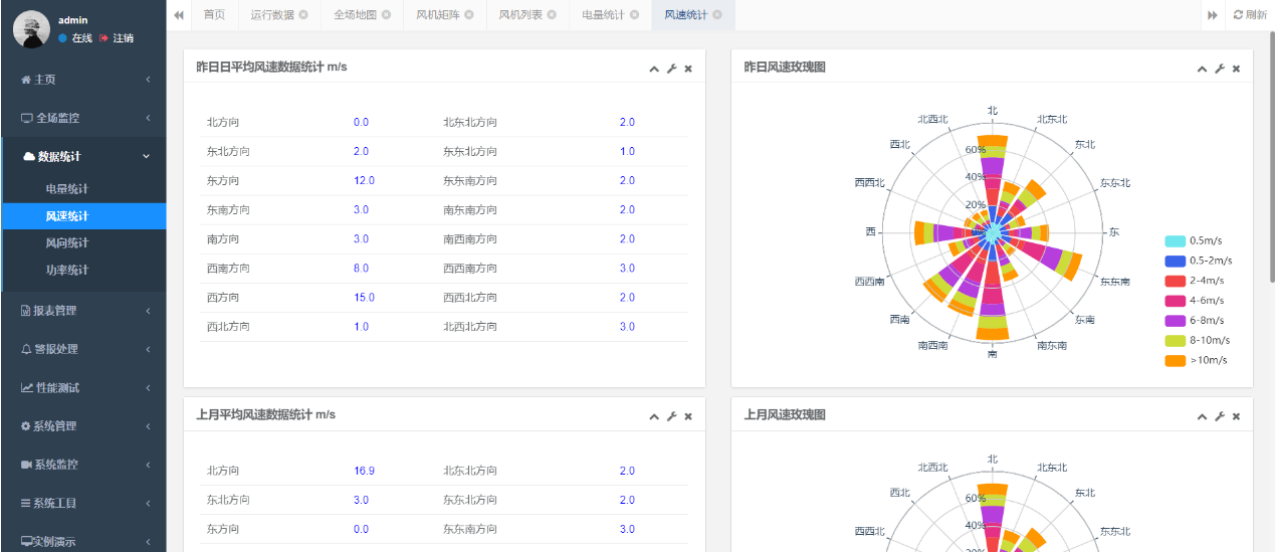
Task: Collapse the 数据统计 sidebar menu
Action: 83,156
